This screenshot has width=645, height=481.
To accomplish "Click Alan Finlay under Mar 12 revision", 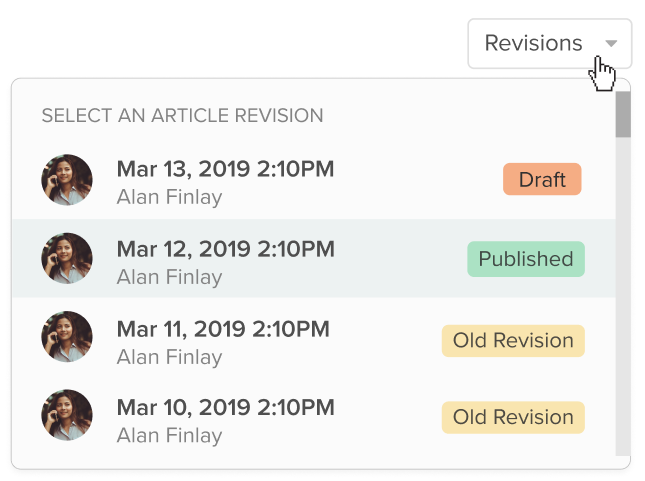I will (169, 276).
